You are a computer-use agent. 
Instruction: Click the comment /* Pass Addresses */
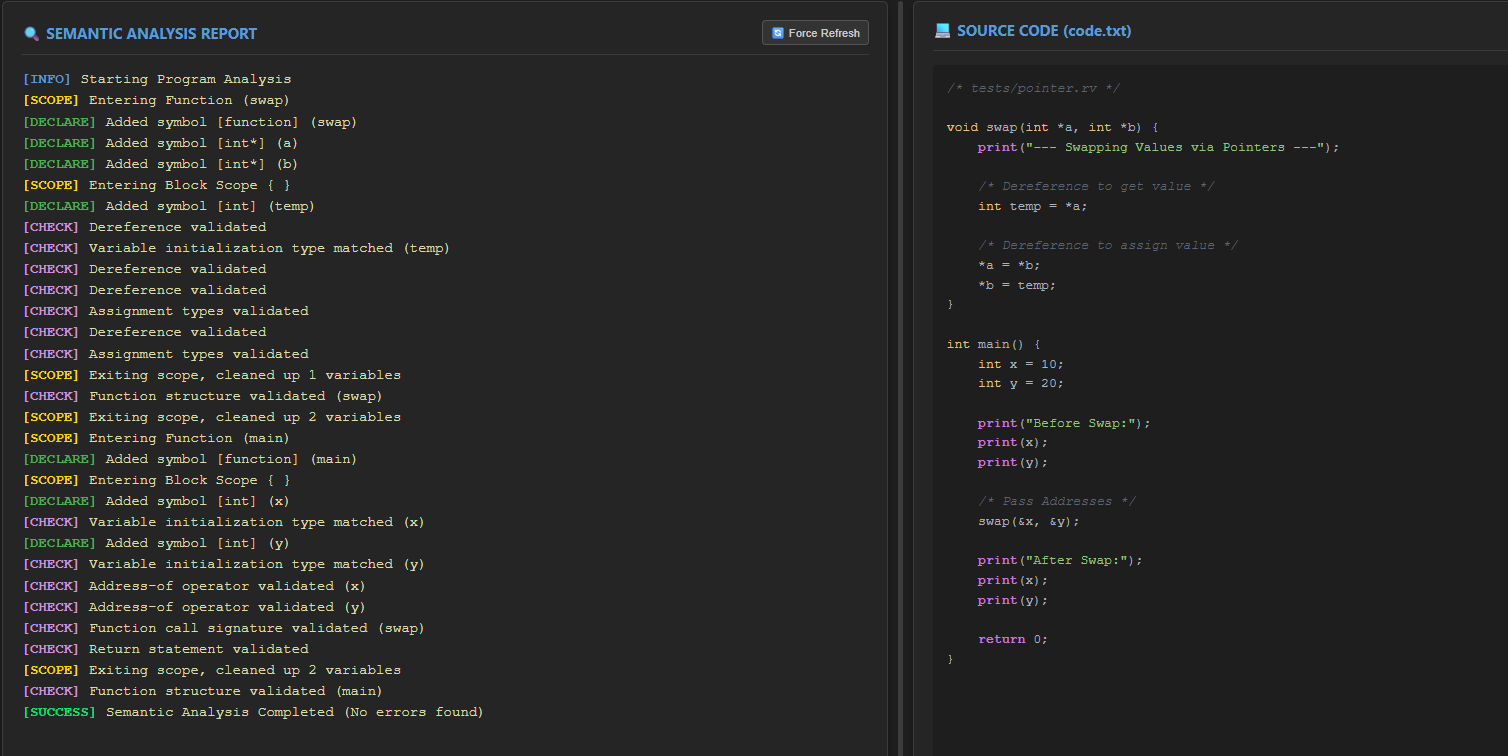pos(1057,501)
